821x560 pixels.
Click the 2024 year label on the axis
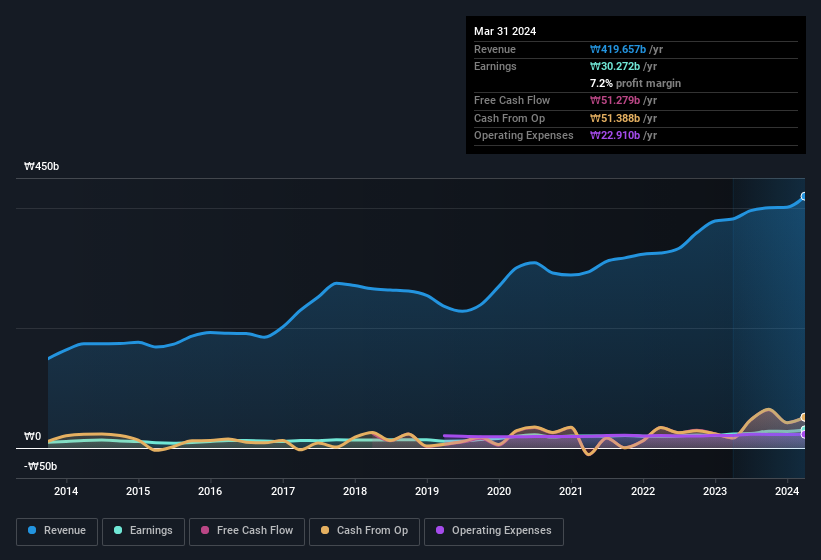tap(787, 491)
